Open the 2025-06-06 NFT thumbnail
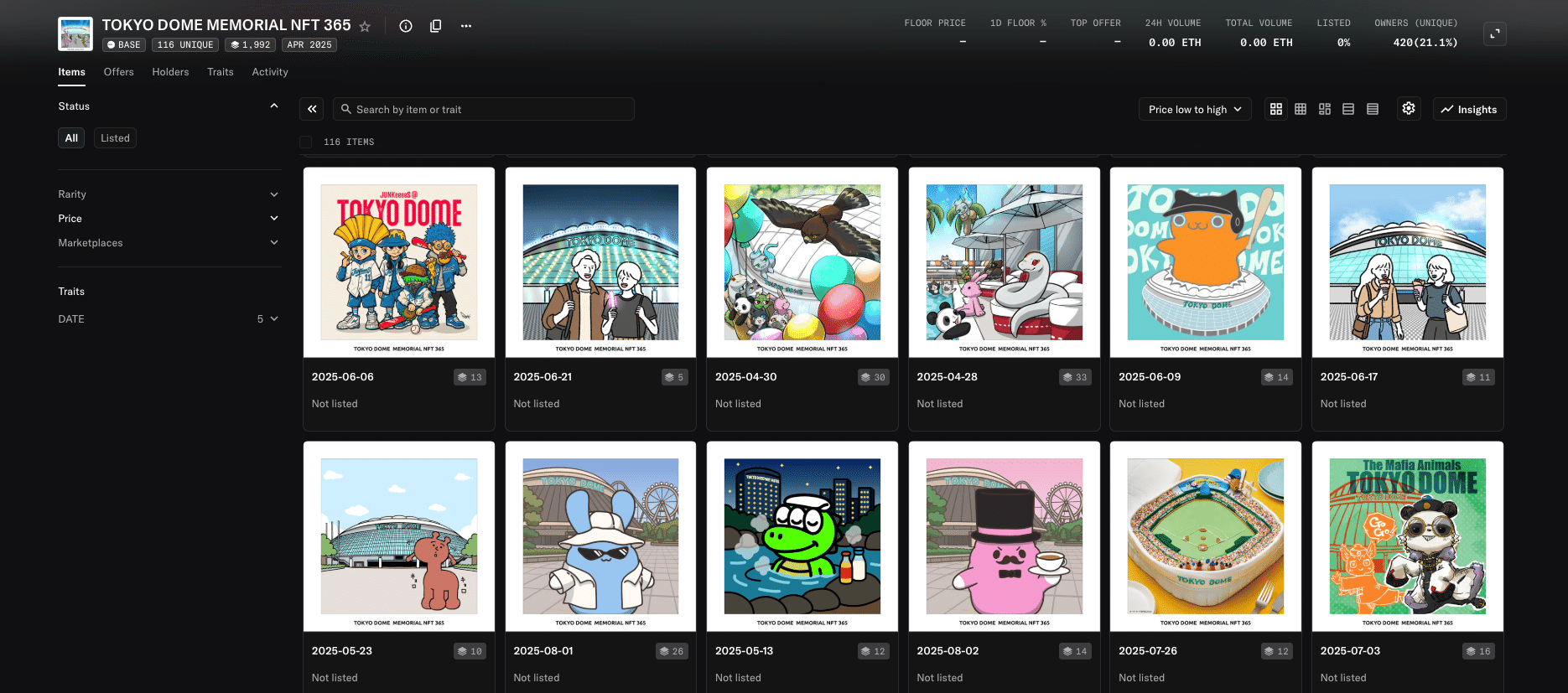This screenshot has width=1568, height=693. point(399,262)
